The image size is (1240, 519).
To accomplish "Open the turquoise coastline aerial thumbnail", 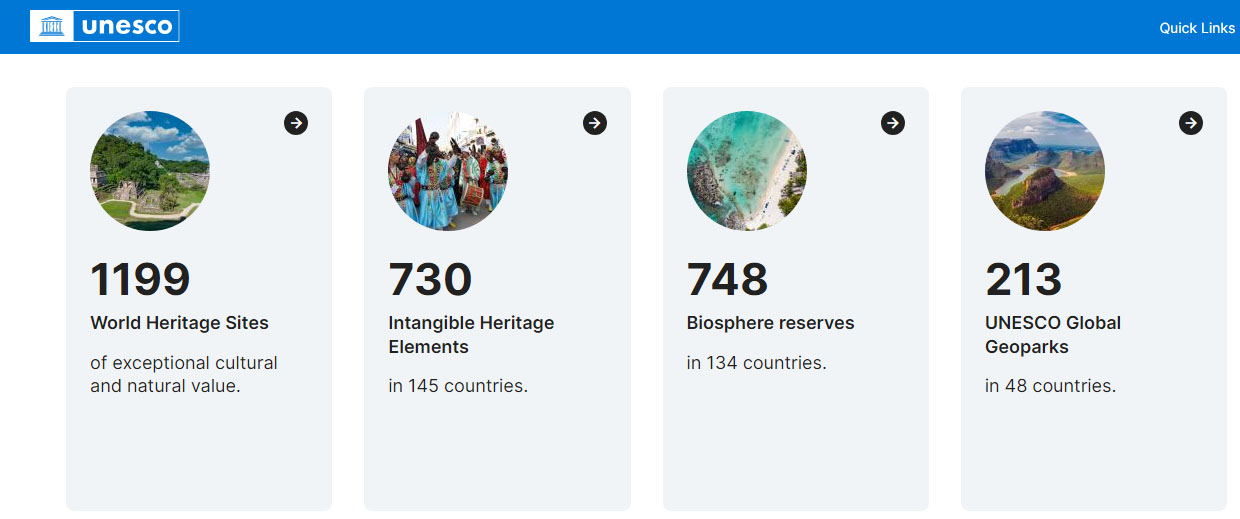I will 747,171.
